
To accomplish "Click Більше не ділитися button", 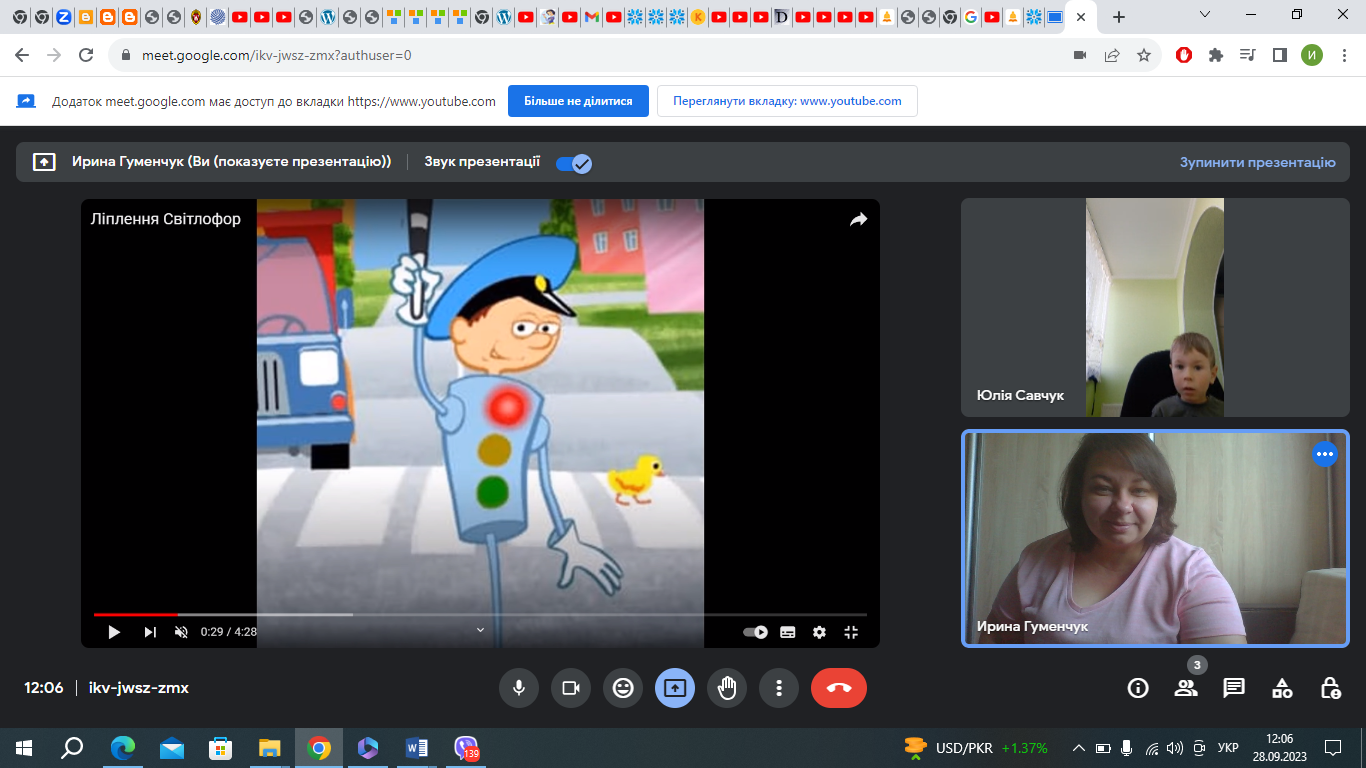I will pyautogui.click(x=578, y=101).
